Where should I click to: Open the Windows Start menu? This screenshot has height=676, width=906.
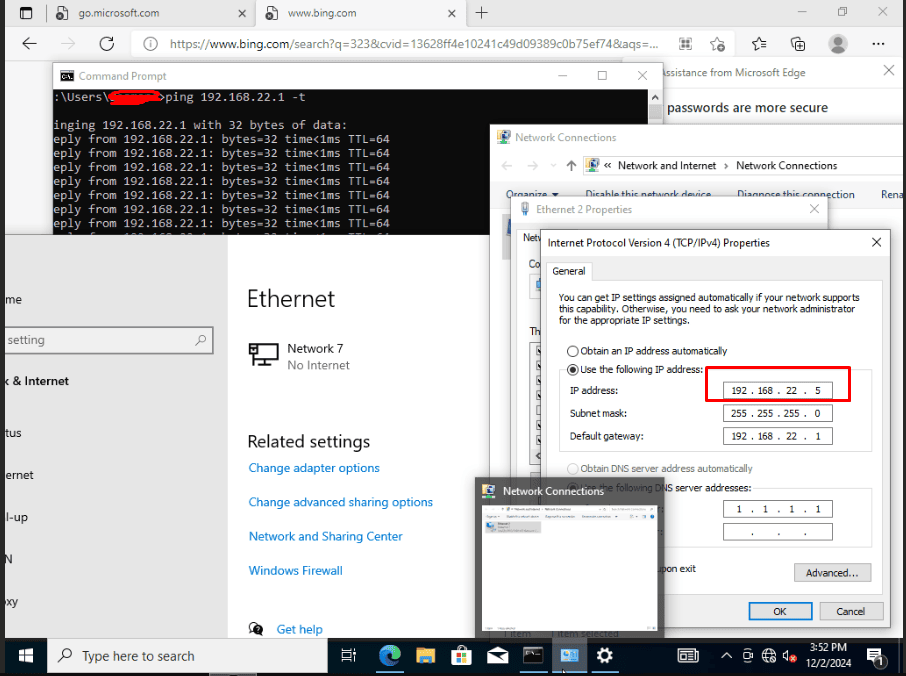coord(25,656)
